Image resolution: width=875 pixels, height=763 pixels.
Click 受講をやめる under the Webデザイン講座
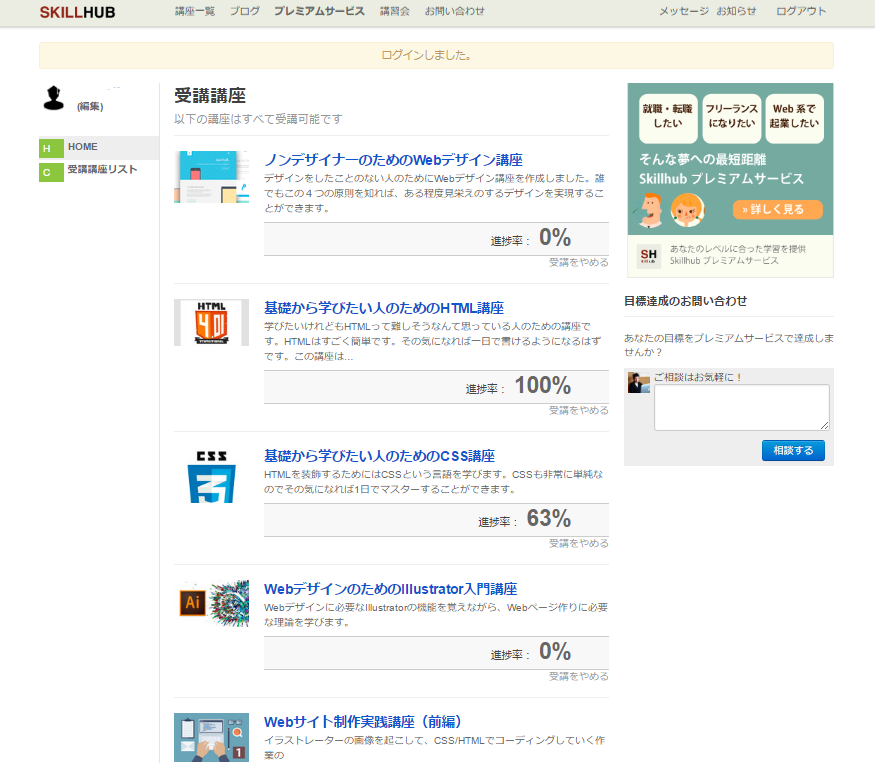click(579, 262)
